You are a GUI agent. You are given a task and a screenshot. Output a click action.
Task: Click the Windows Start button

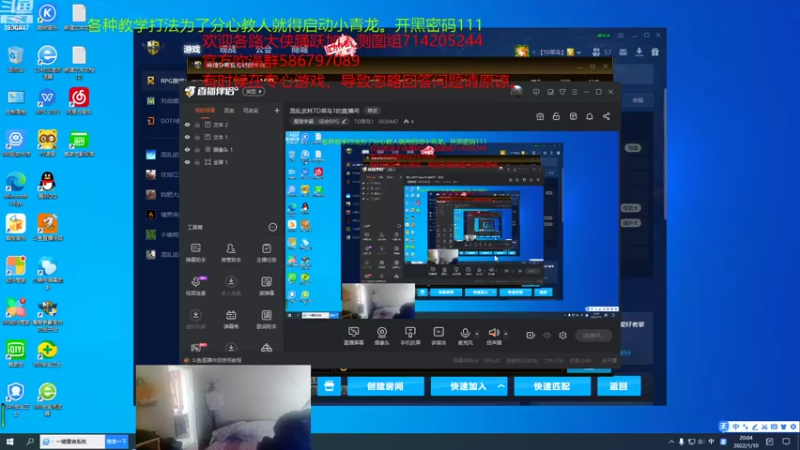click(10, 441)
